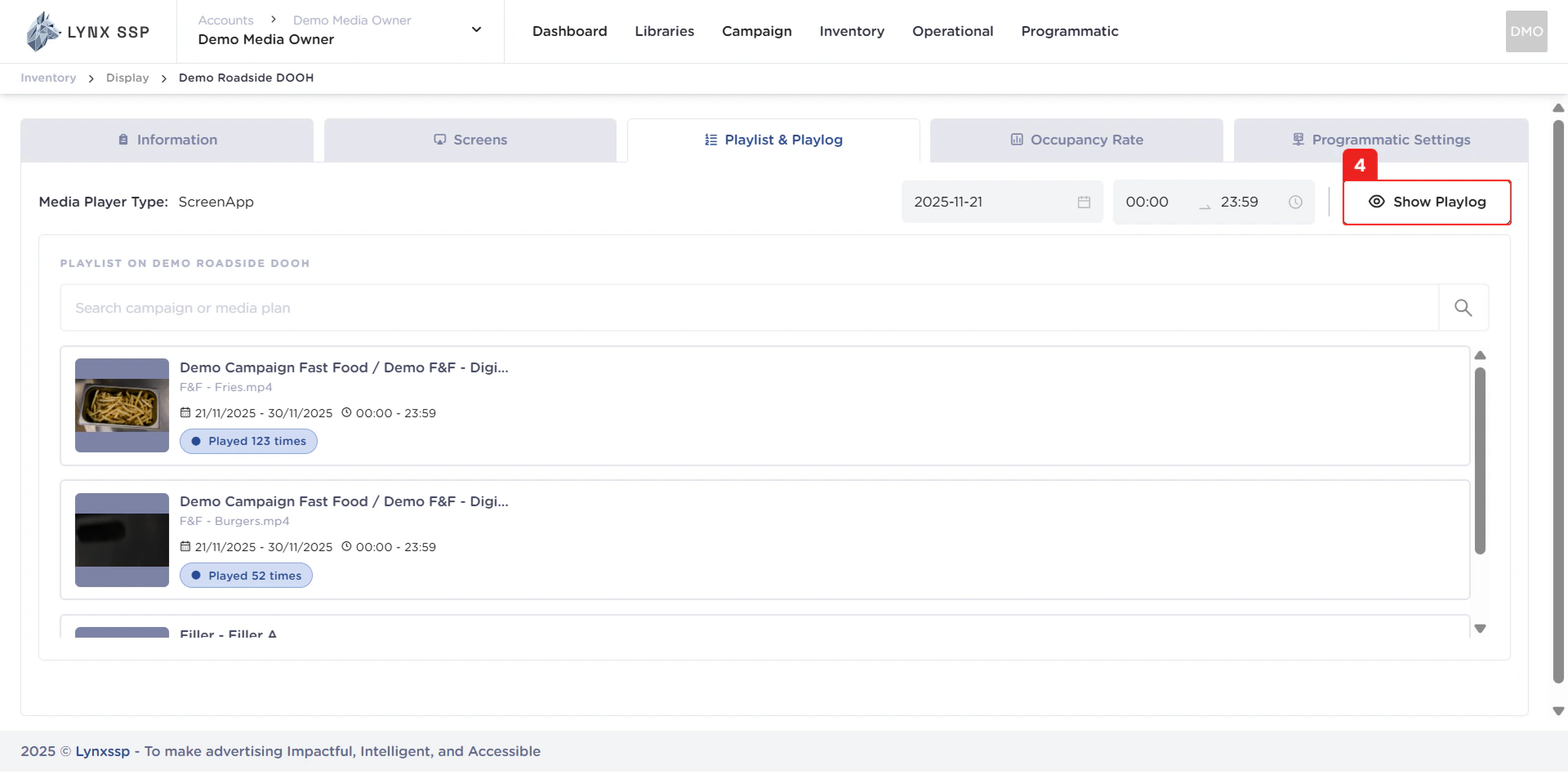The image size is (1568, 774).
Task: Open the Libraries menu
Action: click(x=665, y=31)
